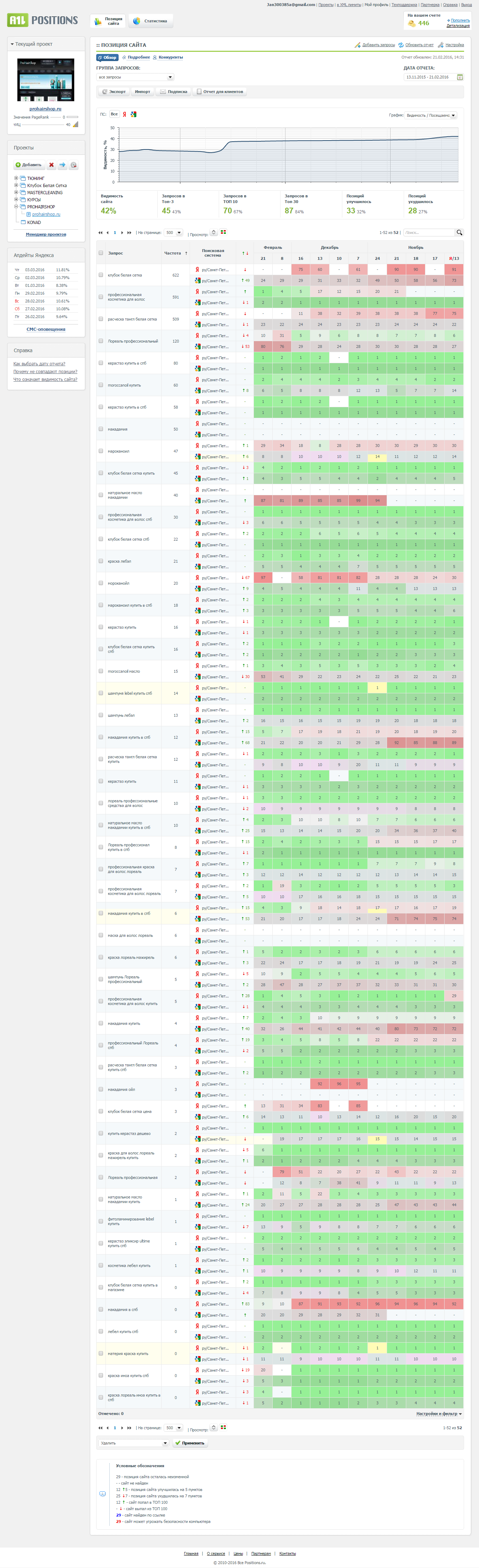Select the KONAD project in tree
Viewport: 479px width, 1568px height.
click(x=33, y=222)
